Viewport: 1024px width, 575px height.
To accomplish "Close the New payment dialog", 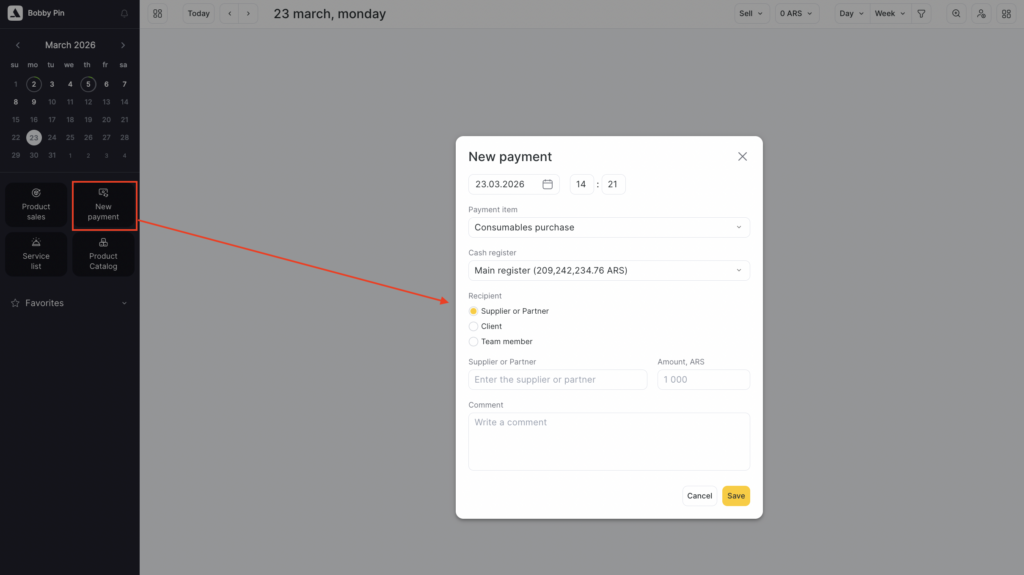I will 742,157.
